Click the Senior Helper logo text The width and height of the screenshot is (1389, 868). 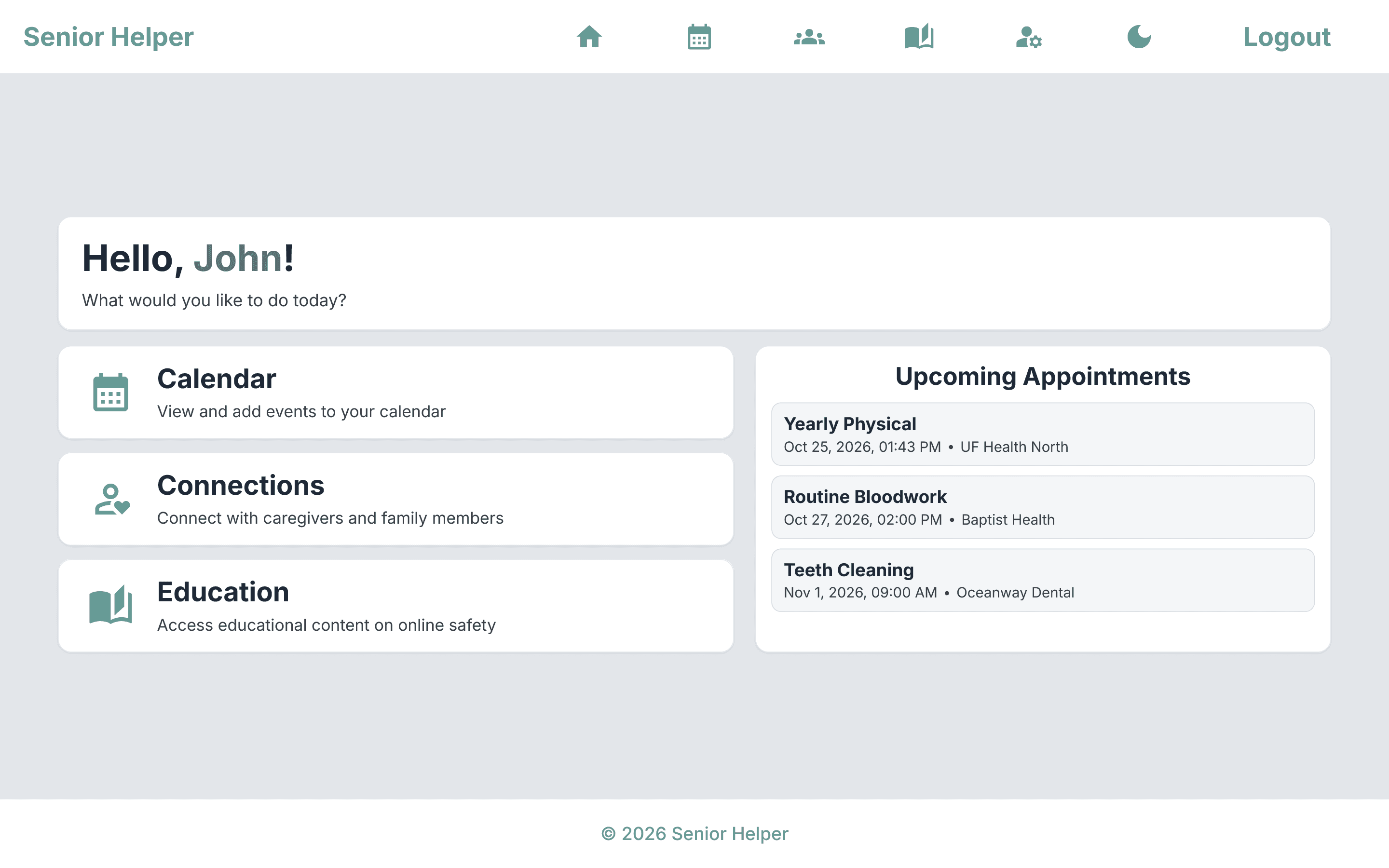(x=109, y=37)
